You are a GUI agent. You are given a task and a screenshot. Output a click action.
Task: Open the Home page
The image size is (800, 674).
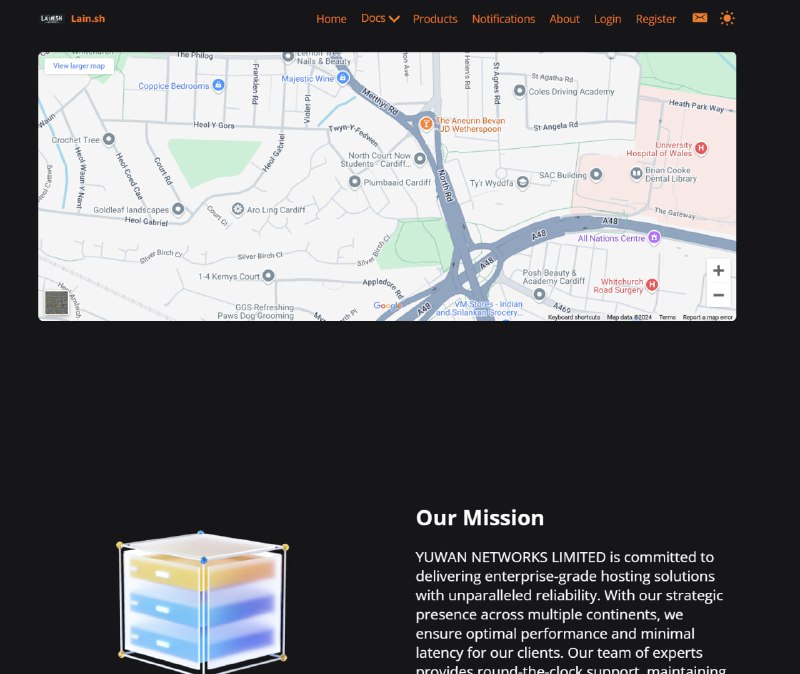click(x=331, y=19)
